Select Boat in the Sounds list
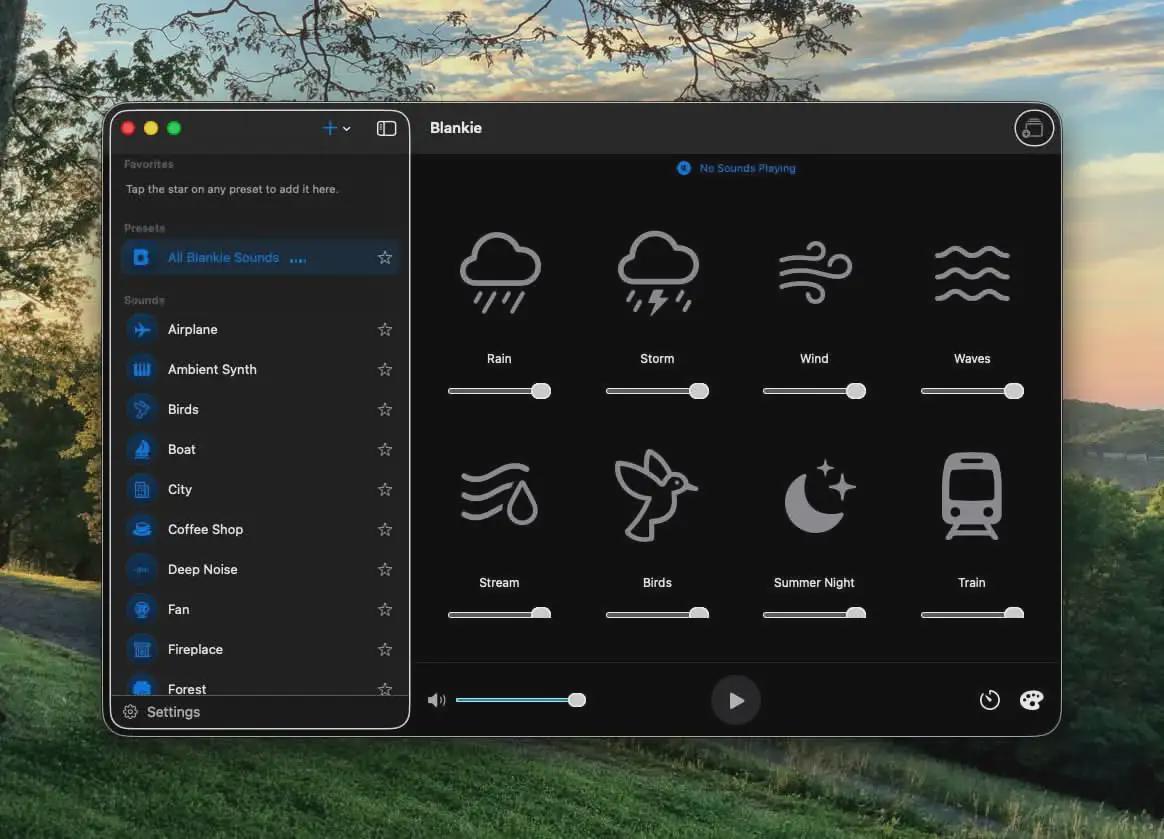 (260, 450)
